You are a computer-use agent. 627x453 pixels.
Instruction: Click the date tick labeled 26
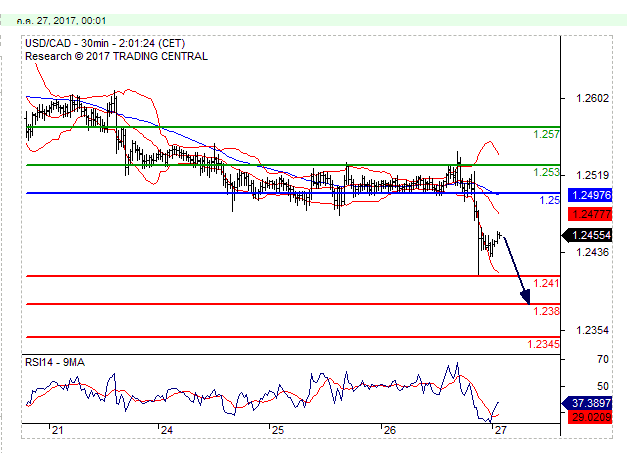pyautogui.click(x=389, y=430)
